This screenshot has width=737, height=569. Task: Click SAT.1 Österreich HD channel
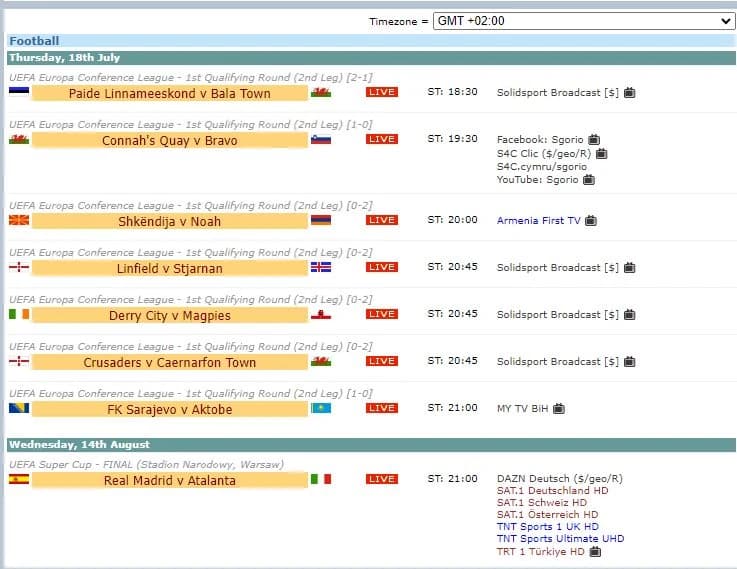click(548, 514)
